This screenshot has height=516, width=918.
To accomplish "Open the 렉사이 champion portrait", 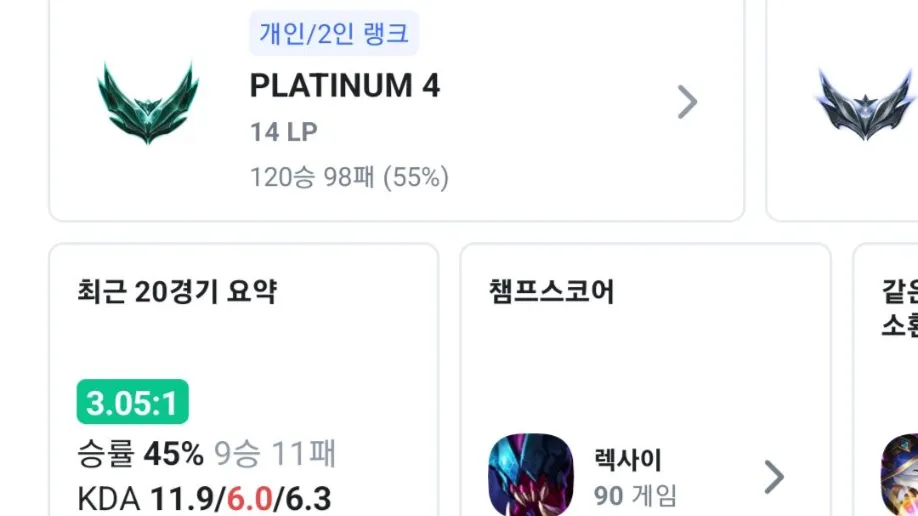I will tap(531, 474).
